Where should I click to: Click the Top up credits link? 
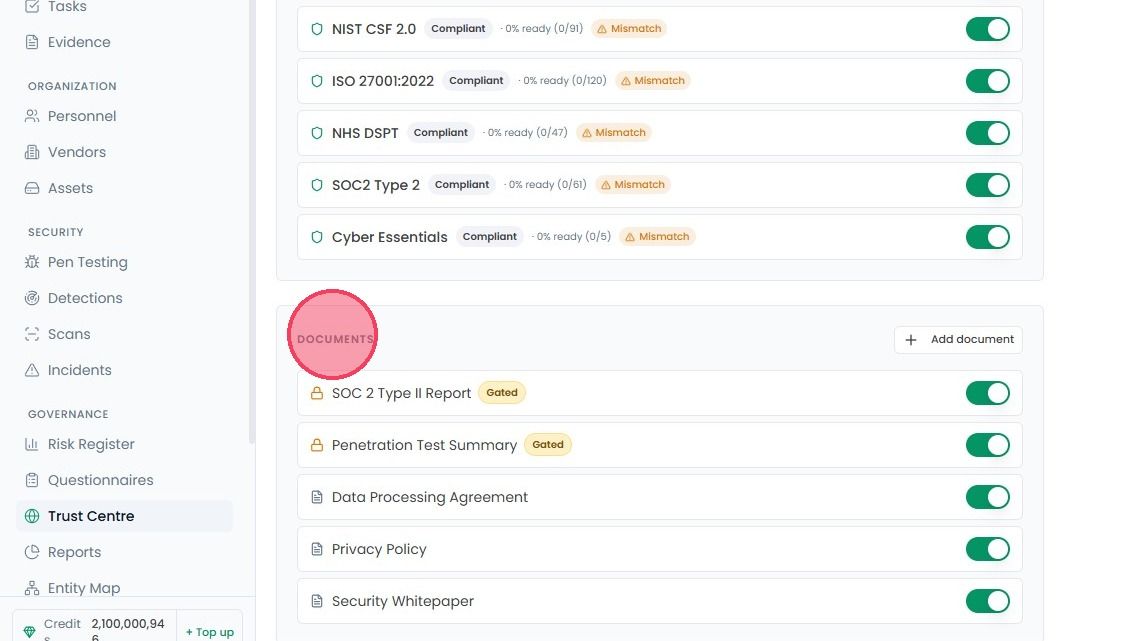(x=210, y=632)
